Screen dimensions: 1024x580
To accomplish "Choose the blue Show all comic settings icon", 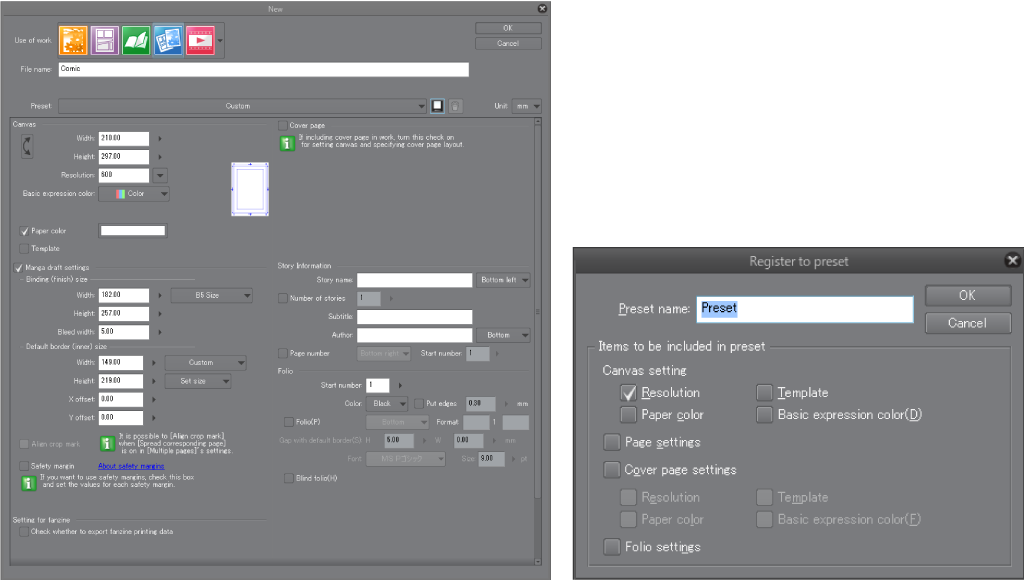I will tap(168, 40).
